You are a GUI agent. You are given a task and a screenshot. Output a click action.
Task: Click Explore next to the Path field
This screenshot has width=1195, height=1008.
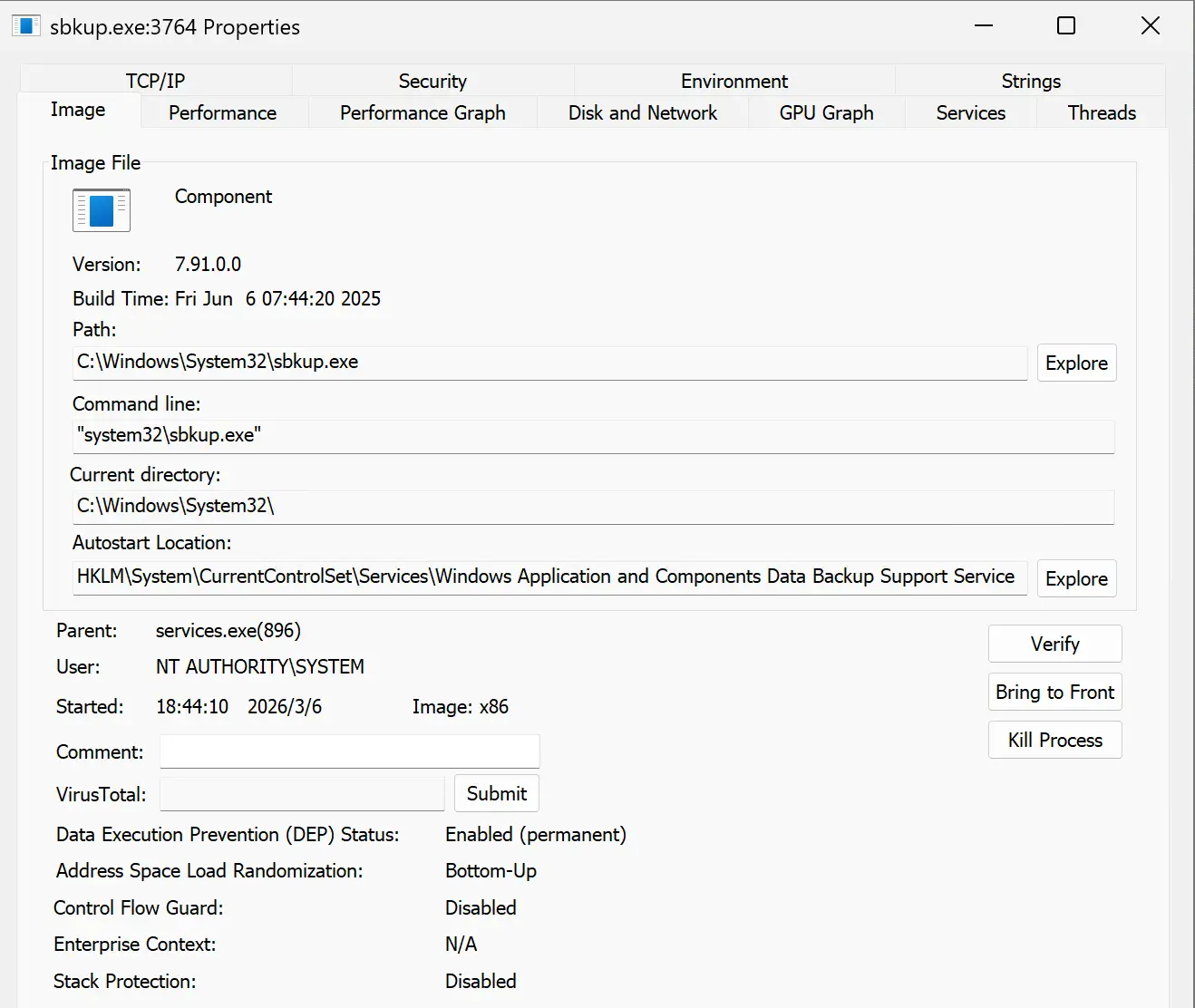tap(1076, 363)
